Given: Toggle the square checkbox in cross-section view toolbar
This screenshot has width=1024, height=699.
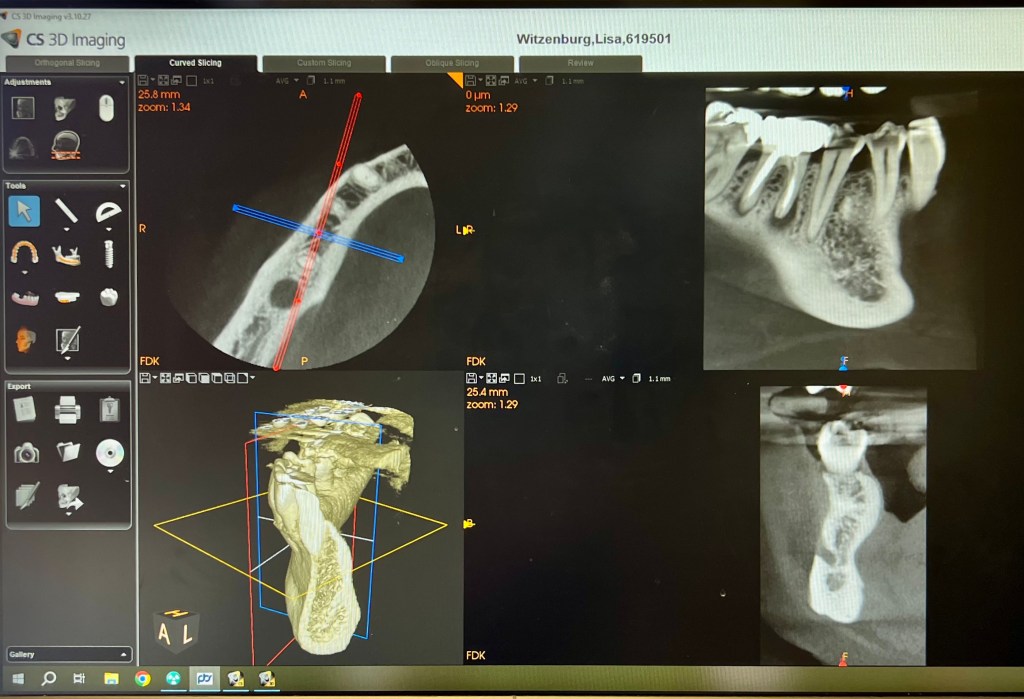Looking at the screenshot, I should tap(519, 378).
